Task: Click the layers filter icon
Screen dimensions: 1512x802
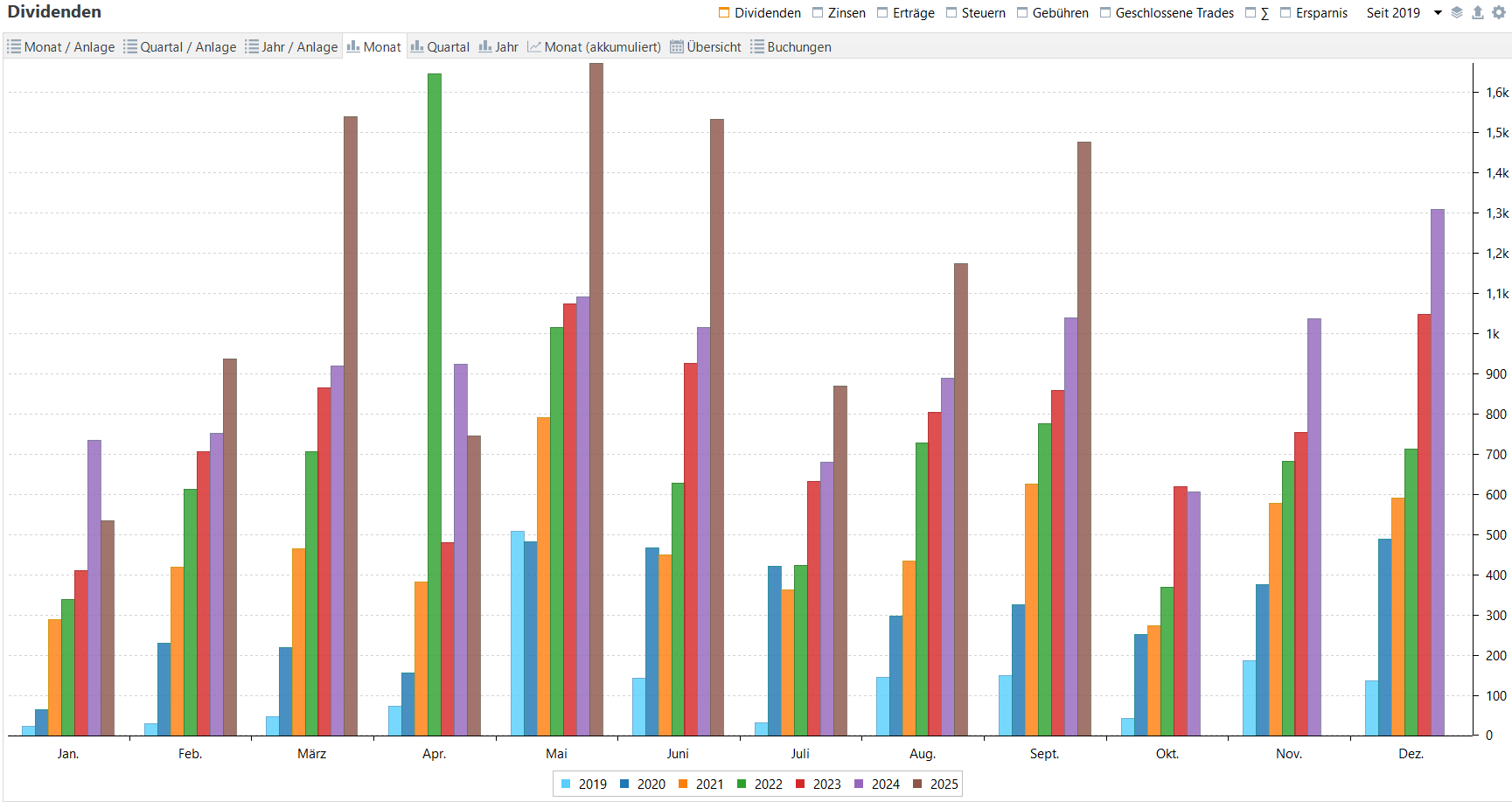Action: [x=1457, y=12]
